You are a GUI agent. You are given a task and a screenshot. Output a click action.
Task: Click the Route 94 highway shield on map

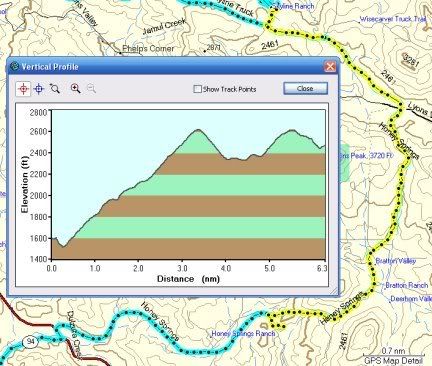click(31, 342)
